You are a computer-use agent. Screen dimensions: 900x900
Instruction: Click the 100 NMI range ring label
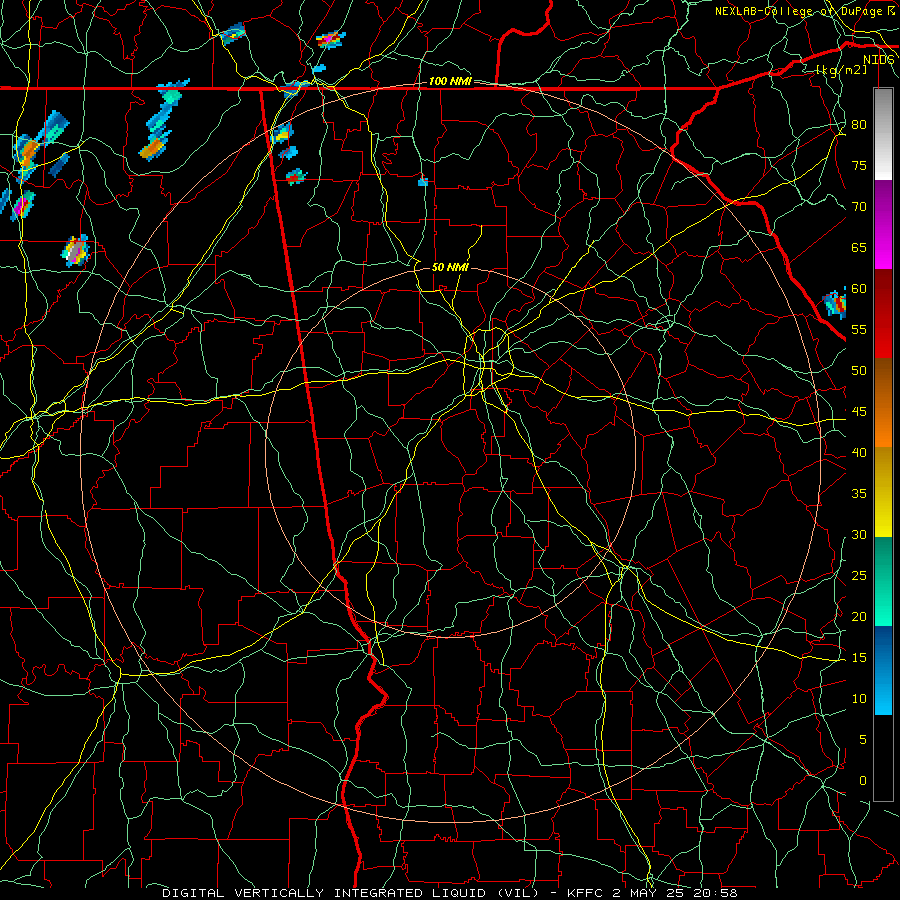pos(450,82)
